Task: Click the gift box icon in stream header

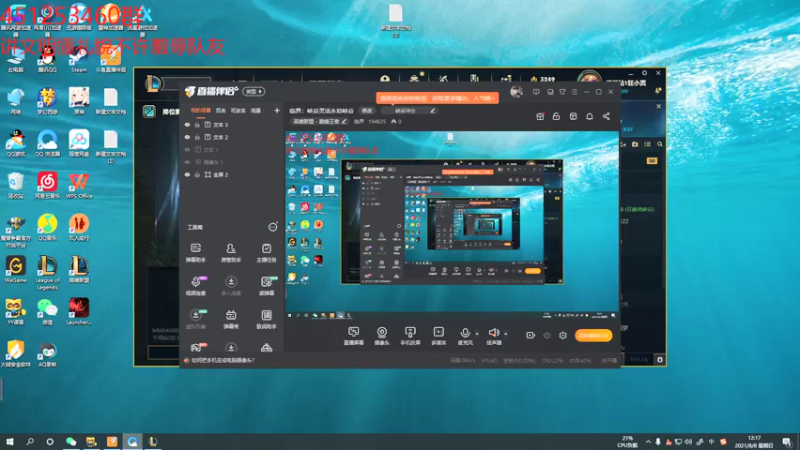Action: (540, 116)
